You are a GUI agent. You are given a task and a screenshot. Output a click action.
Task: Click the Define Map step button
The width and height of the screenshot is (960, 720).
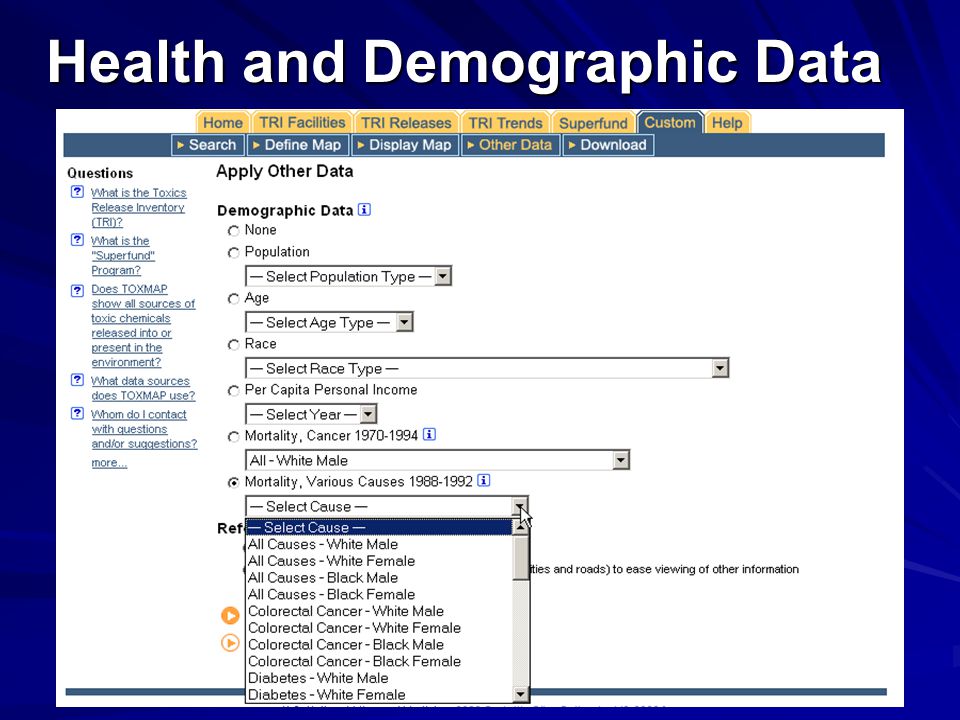[x=298, y=145]
